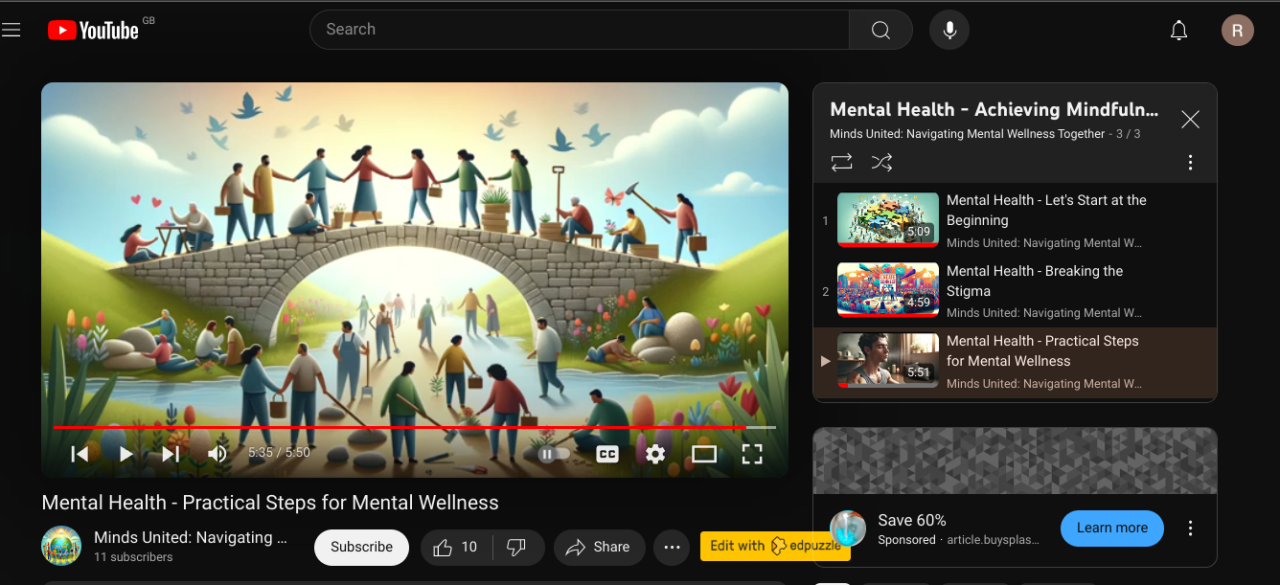Skip to the next video
1280x585 pixels.
171,454
